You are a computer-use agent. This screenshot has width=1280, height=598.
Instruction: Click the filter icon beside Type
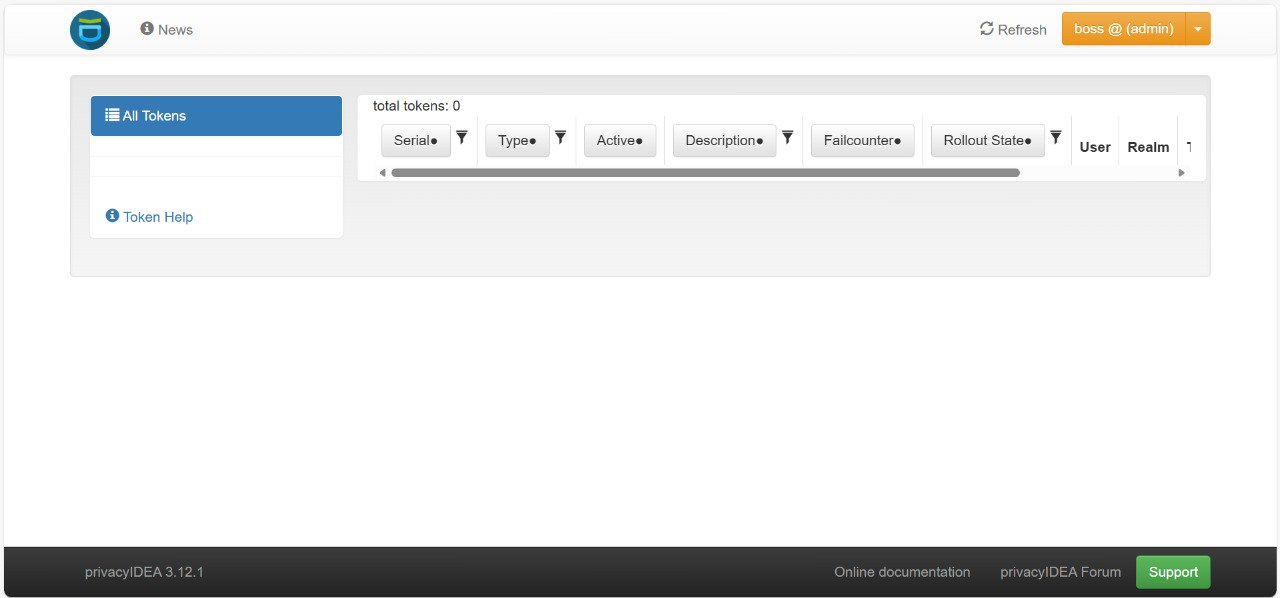(x=561, y=138)
